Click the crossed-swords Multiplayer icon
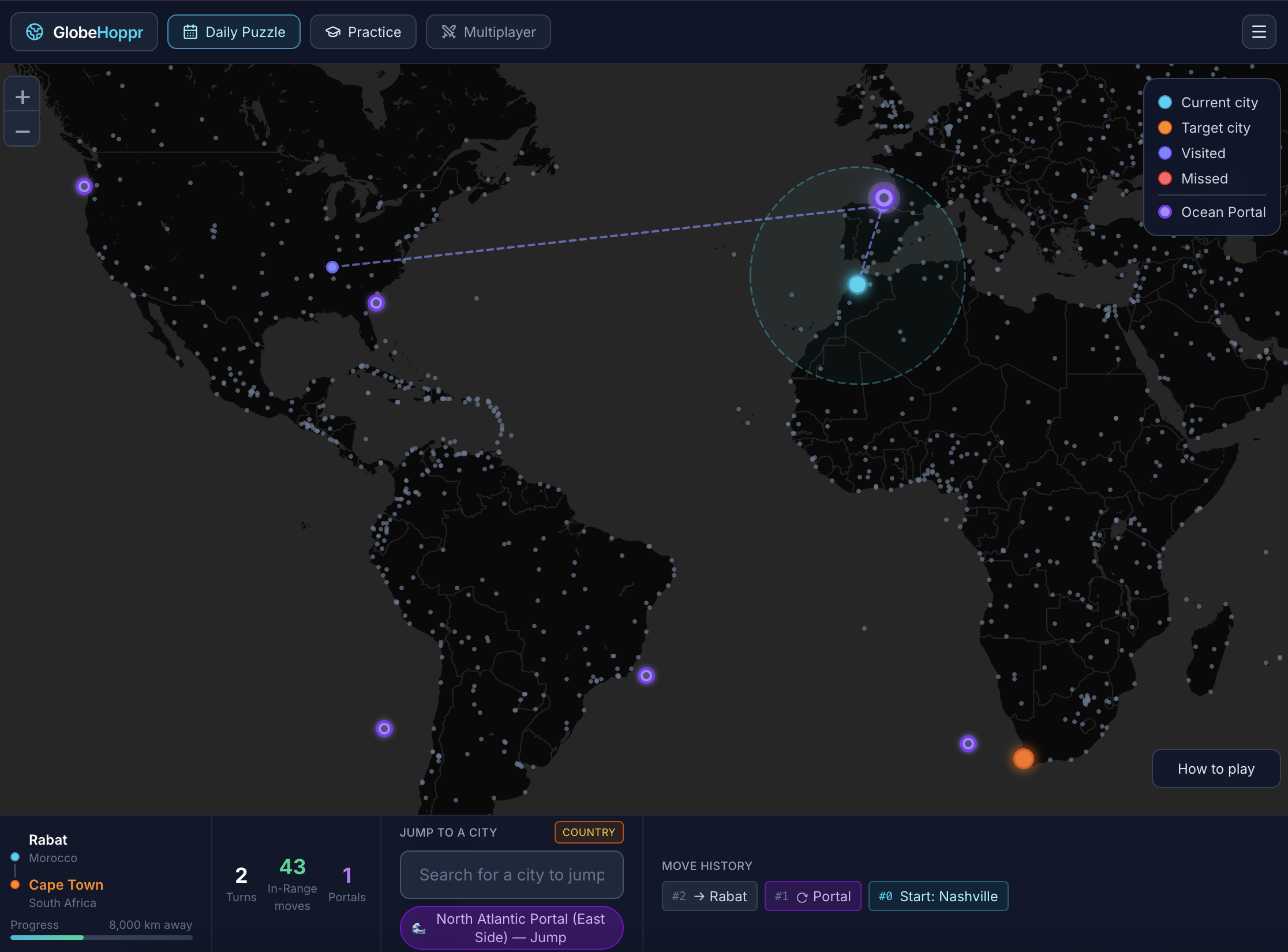 coord(450,32)
